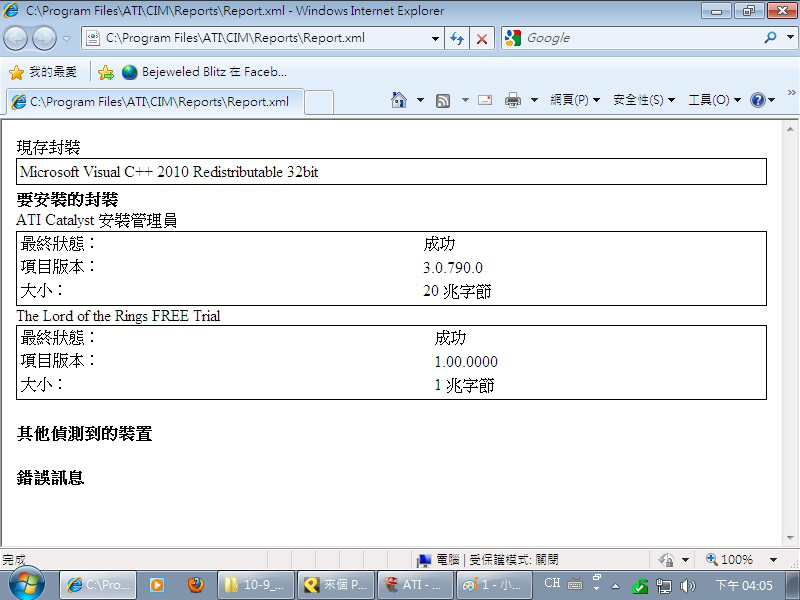Launch Firefox from the taskbar
The image size is (800, 600).
(x=195, y=585)
